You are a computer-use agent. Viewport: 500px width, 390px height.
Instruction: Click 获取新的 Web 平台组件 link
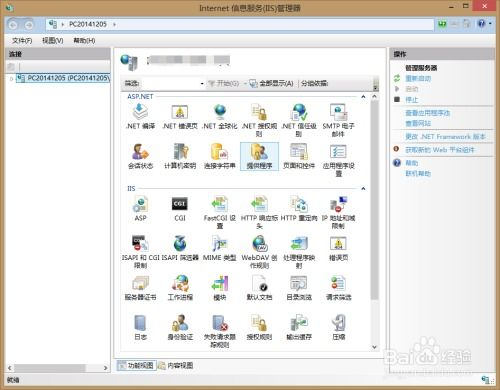[439, 150]
